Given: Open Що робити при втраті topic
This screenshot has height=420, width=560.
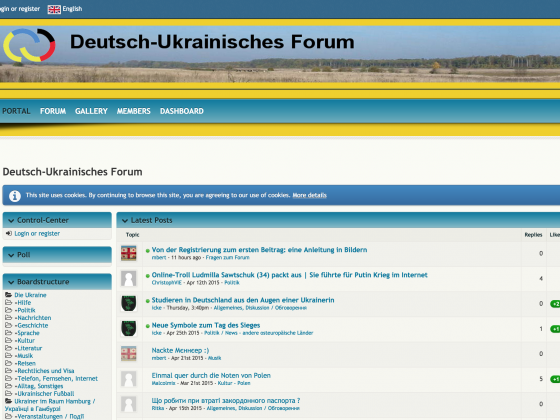Looking at the screenshot, I should (x=226, y=401).
